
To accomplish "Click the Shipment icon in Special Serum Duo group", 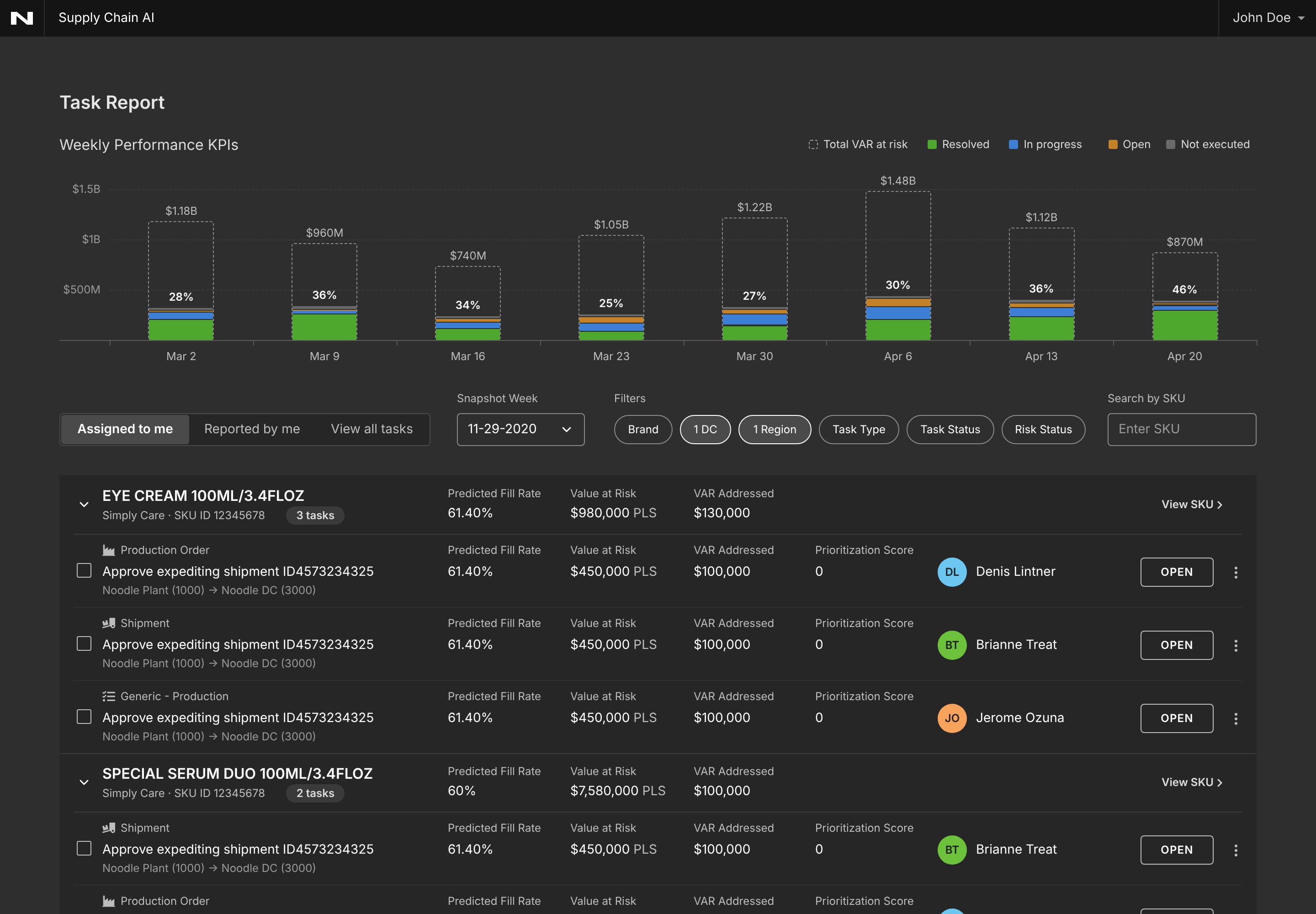I will pos(108,828).
